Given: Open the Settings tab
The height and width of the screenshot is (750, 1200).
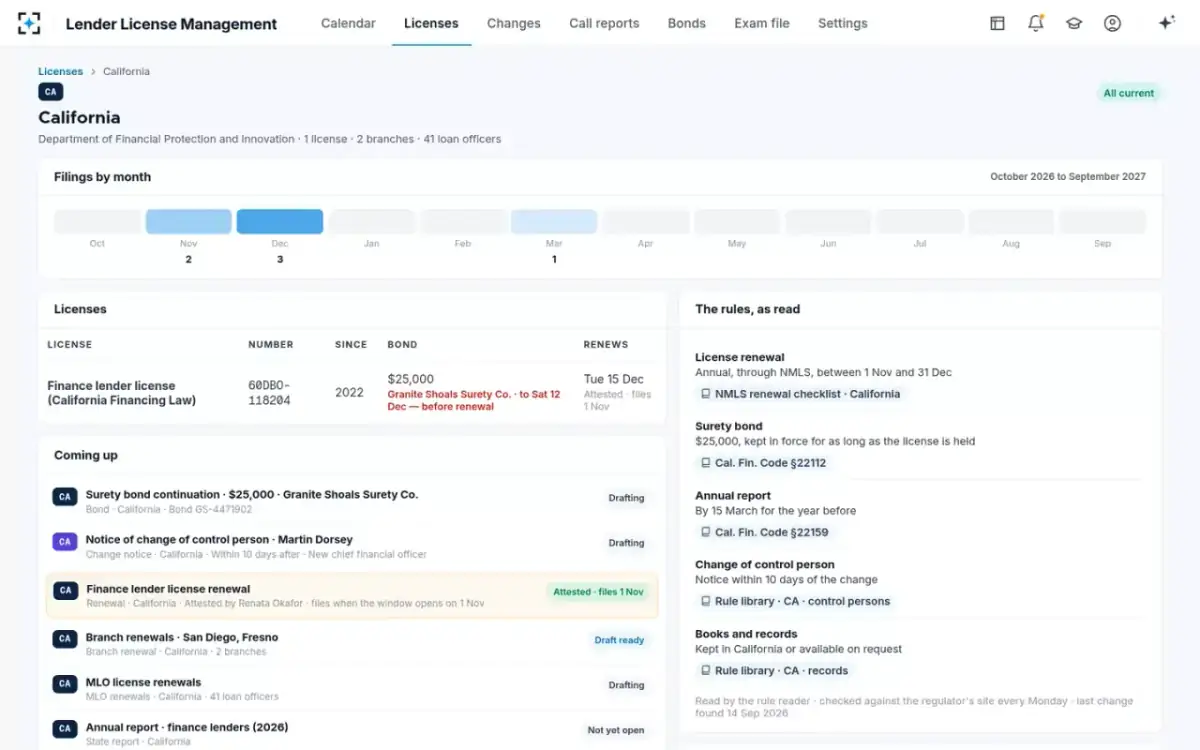Looking at the screenshot, I should pyautogui.click(x=843, y=23).
